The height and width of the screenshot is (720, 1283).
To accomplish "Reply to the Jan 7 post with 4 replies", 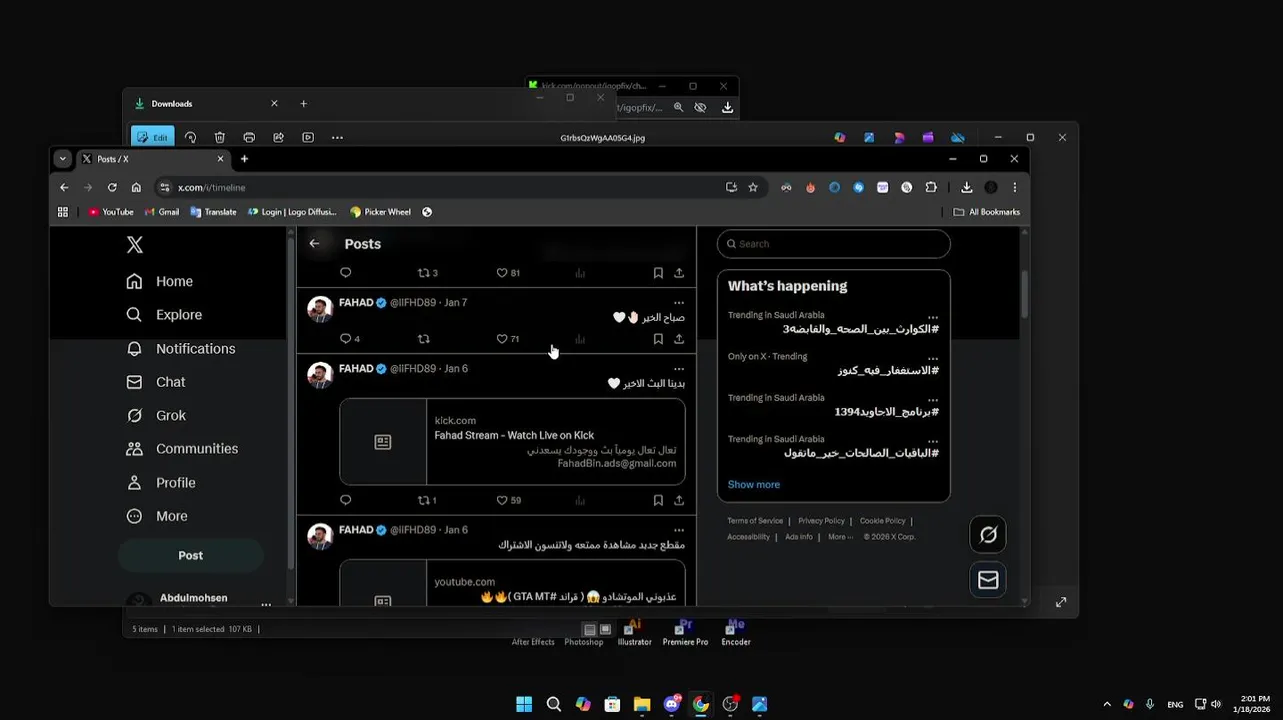I will coord(349,339).
